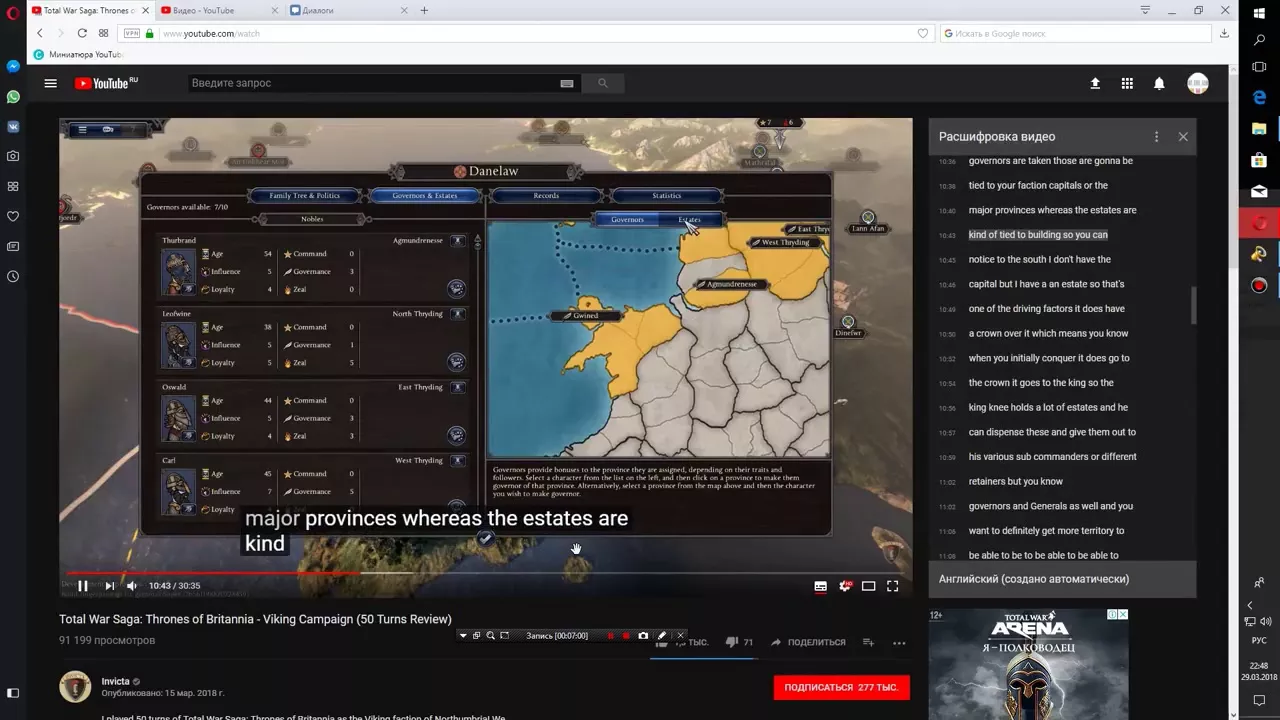The image size is (1280, 720).
Task: Focus the YouTube search field
Action: (x=372, y=83)
